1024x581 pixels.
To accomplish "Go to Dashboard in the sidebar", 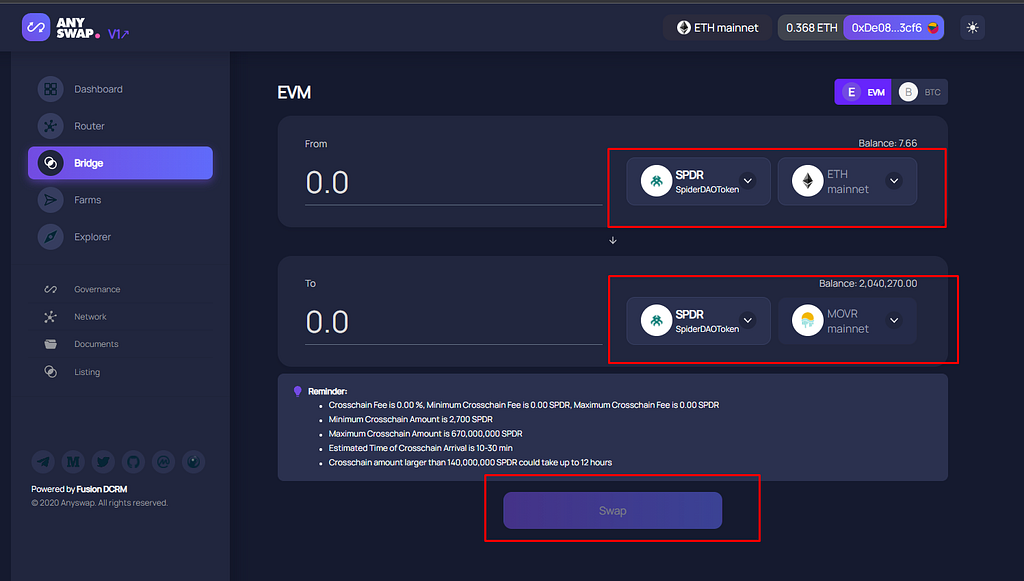I will coord(120,89).
